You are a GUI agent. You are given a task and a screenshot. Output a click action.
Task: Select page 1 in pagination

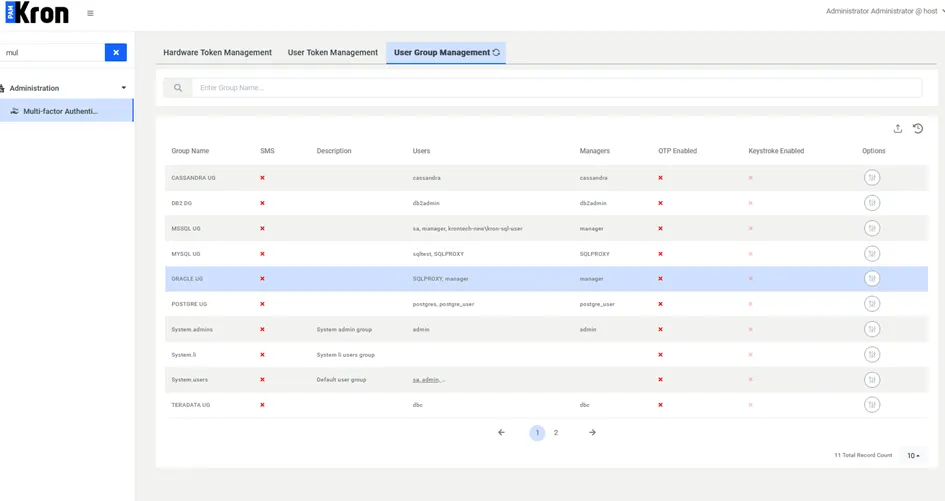pyautogui.click(x=537, y=432)
